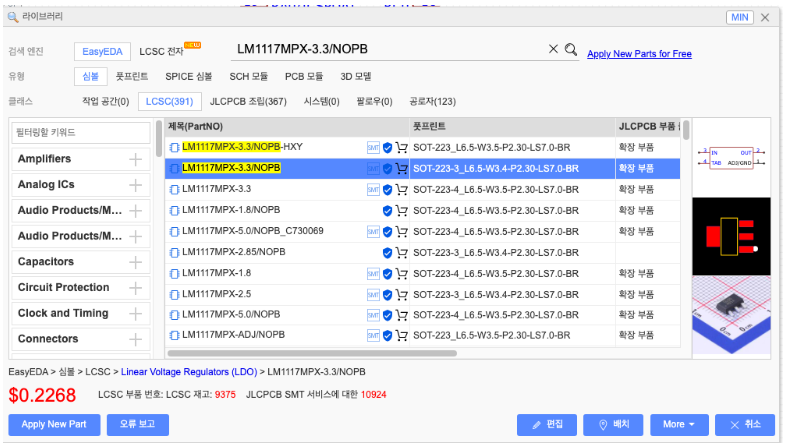
Task: Clear the search text with the X icon
Action: click(553, 48)
